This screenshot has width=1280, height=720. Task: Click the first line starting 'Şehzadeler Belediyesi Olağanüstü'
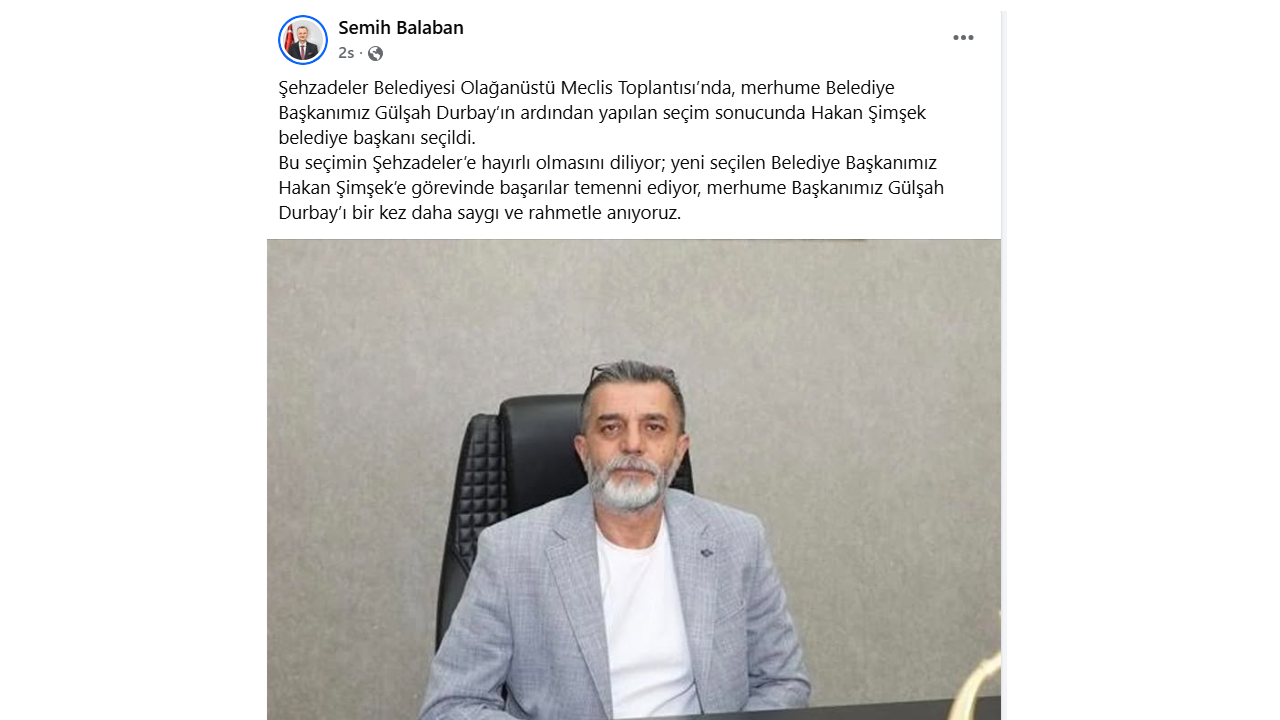[x=586, y=88]
